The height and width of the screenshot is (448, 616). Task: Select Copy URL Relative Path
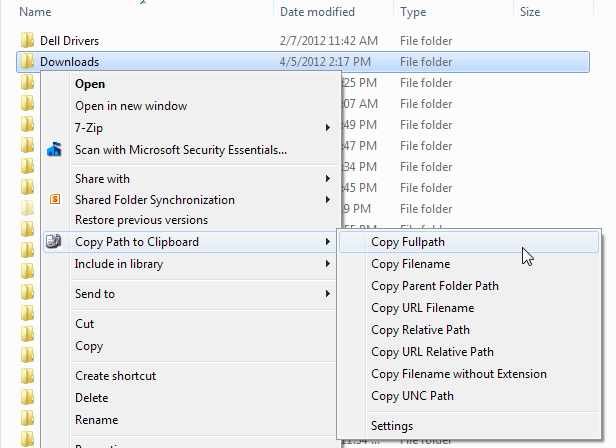click(433, 352)
